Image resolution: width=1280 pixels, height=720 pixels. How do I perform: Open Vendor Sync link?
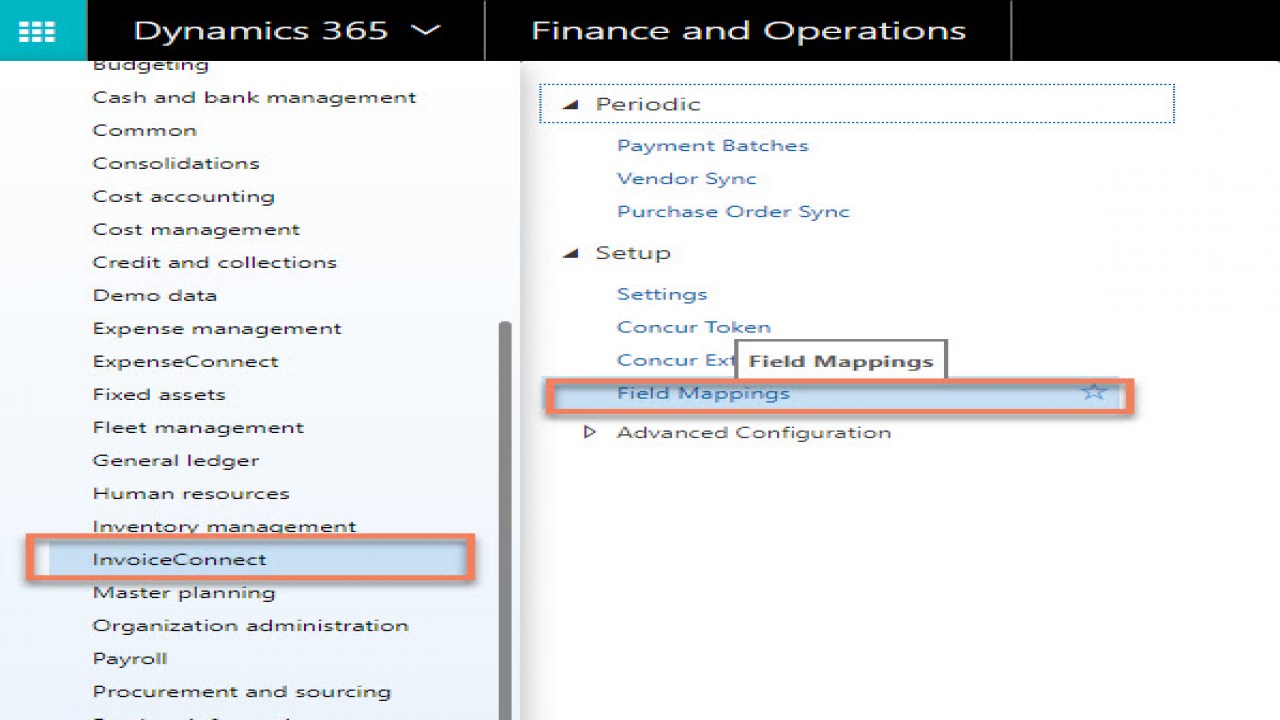pyautogui.click(x=687, y=179)
